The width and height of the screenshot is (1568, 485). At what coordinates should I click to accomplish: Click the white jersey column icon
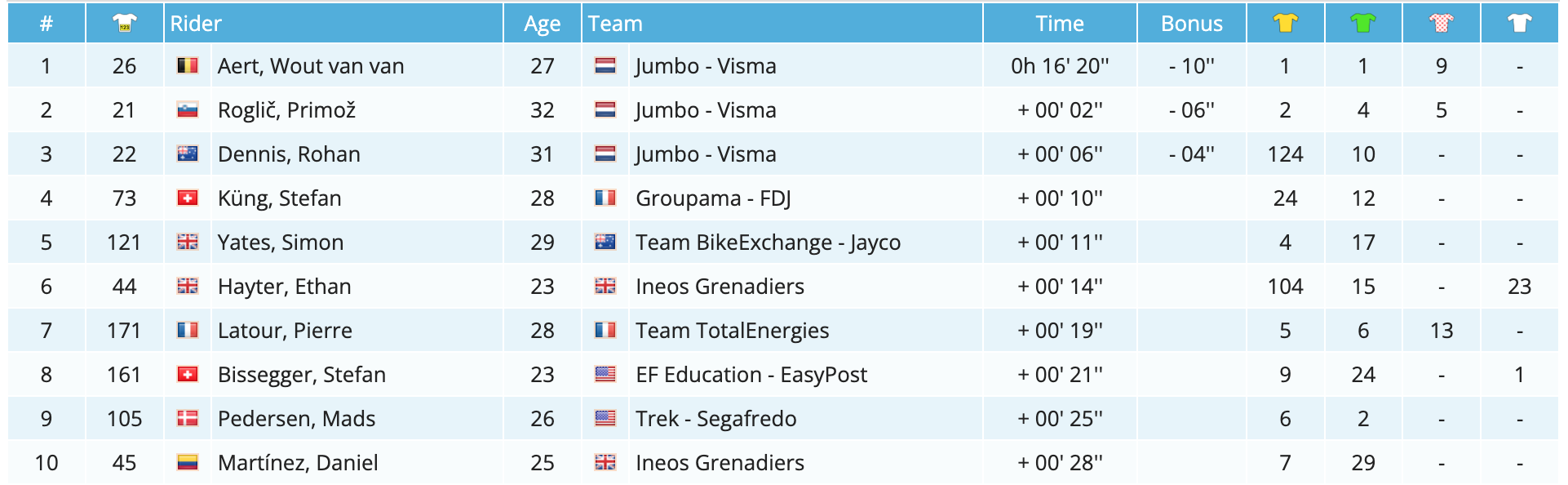point(1519,24)
